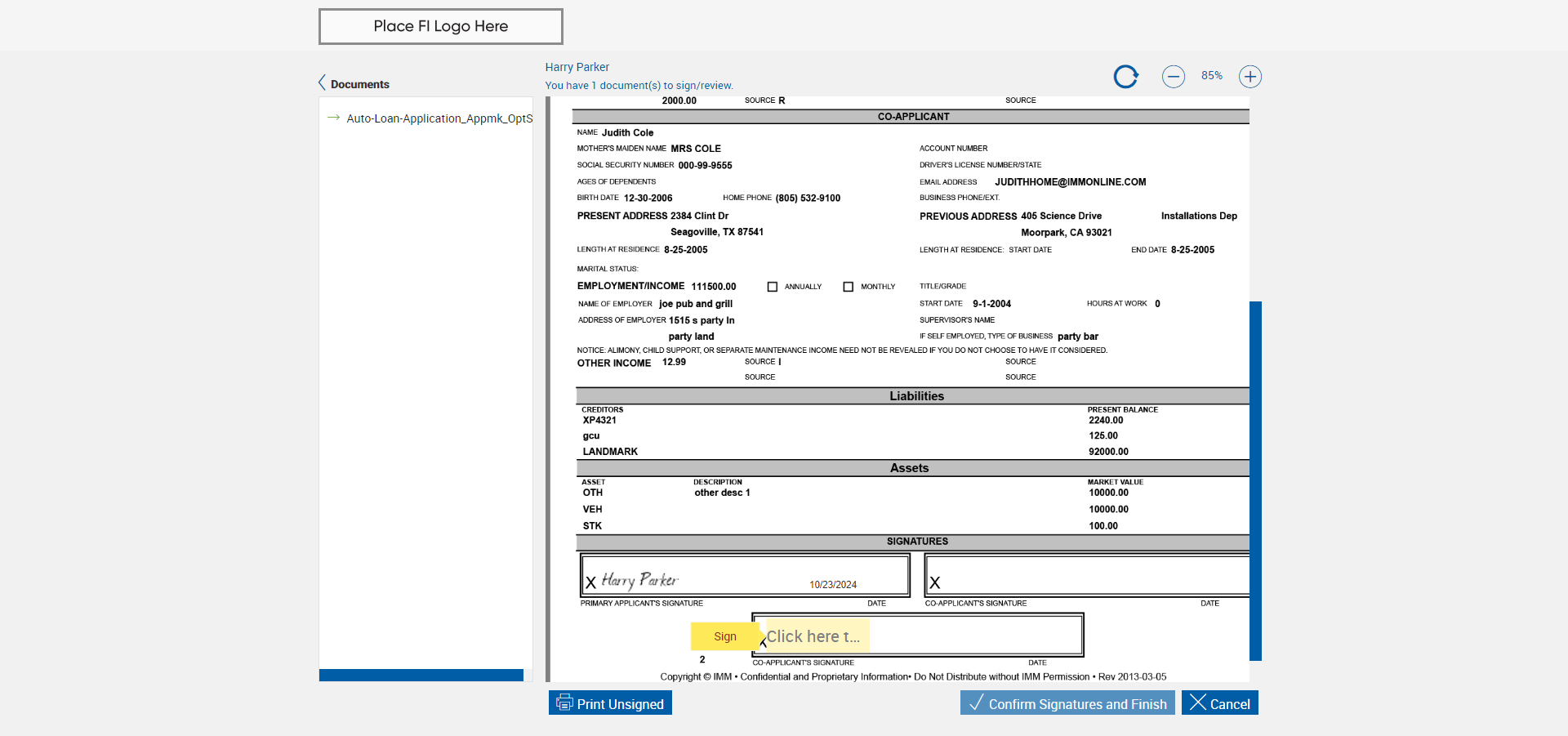Zoom out with the minus icon
This screenshot has width=1568, height=736.
coord(1174,77)
